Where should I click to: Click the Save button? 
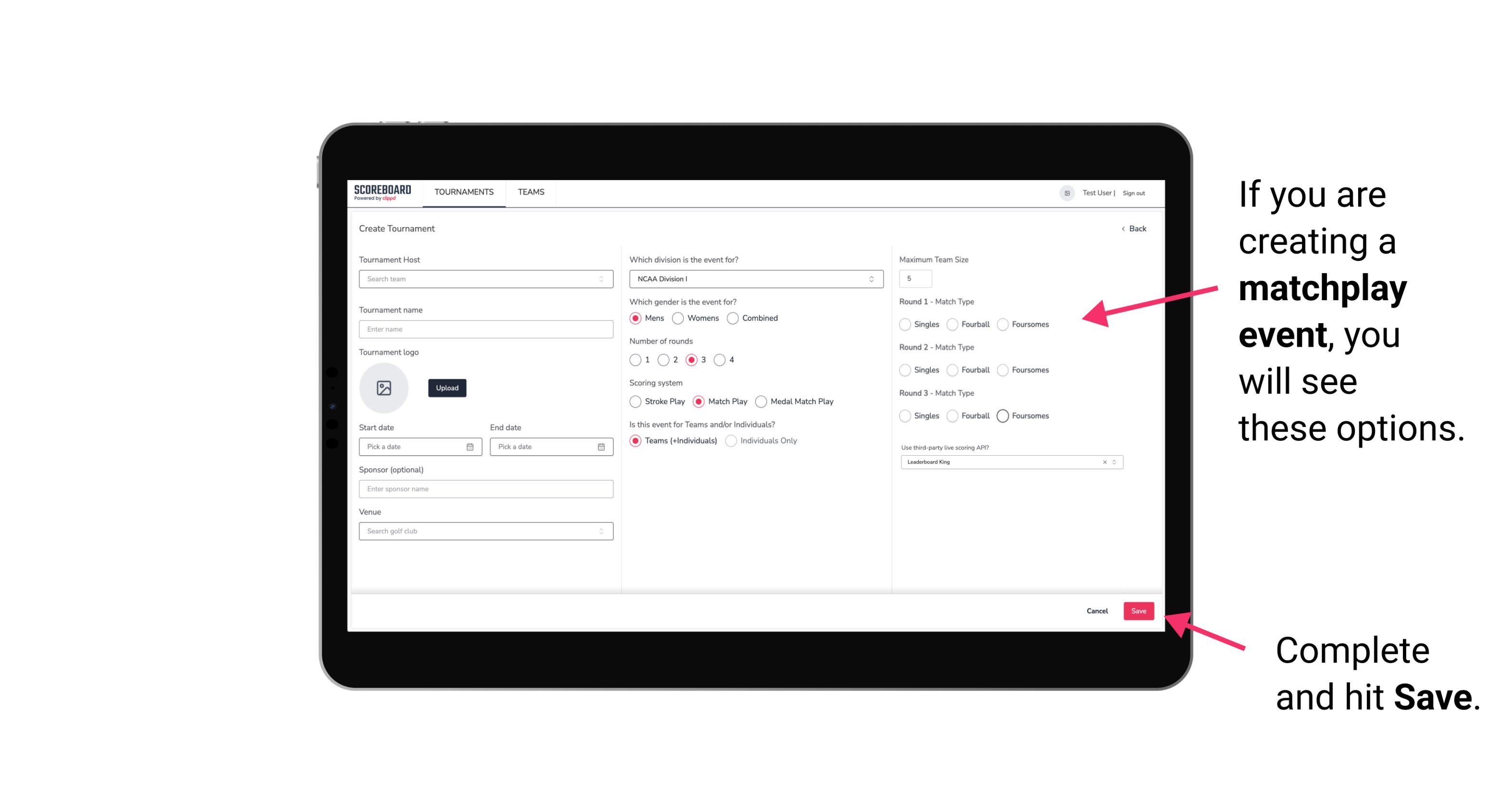[x=1139, y=610]
